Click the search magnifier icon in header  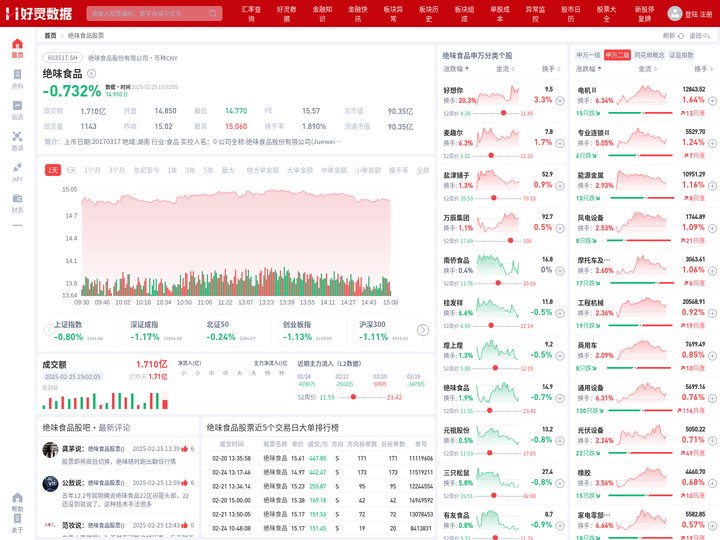tap(213, 13)
